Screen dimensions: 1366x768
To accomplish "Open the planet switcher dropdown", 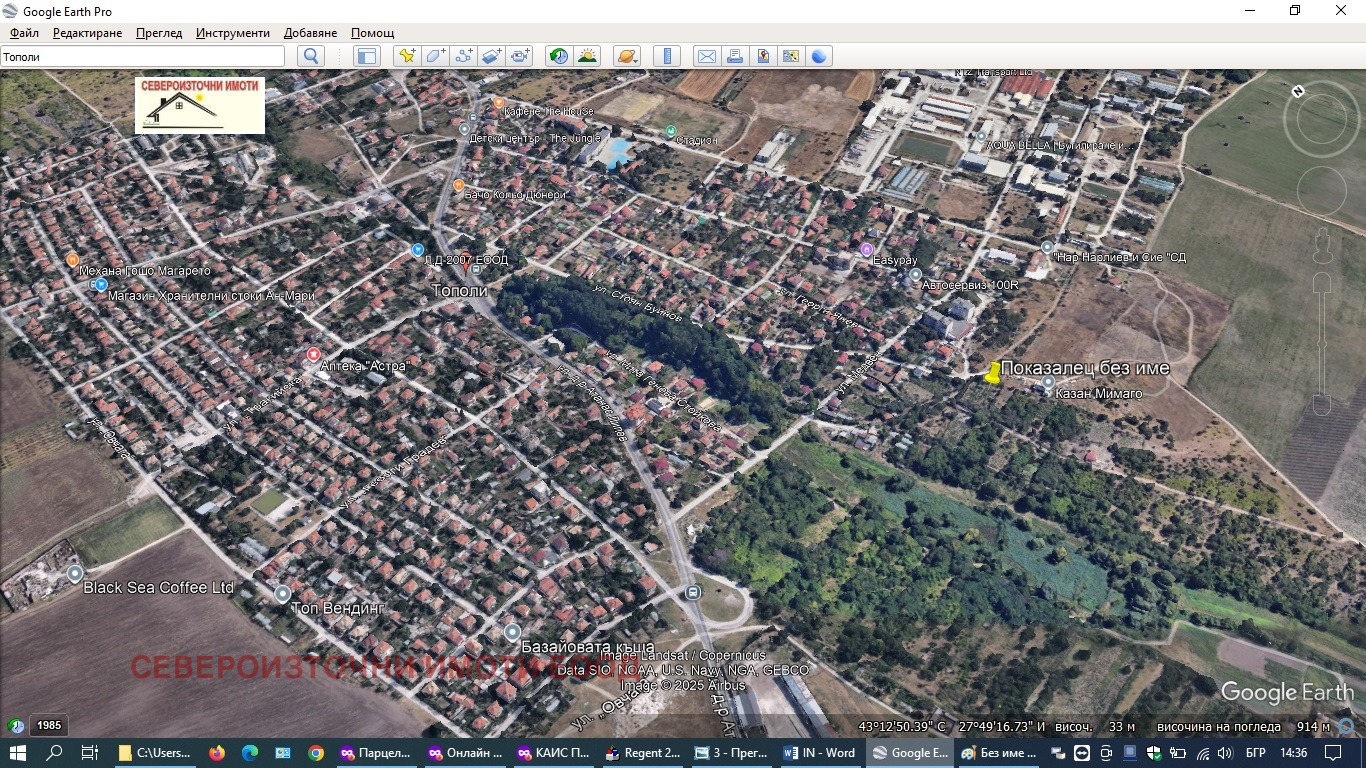I will 626,56.
